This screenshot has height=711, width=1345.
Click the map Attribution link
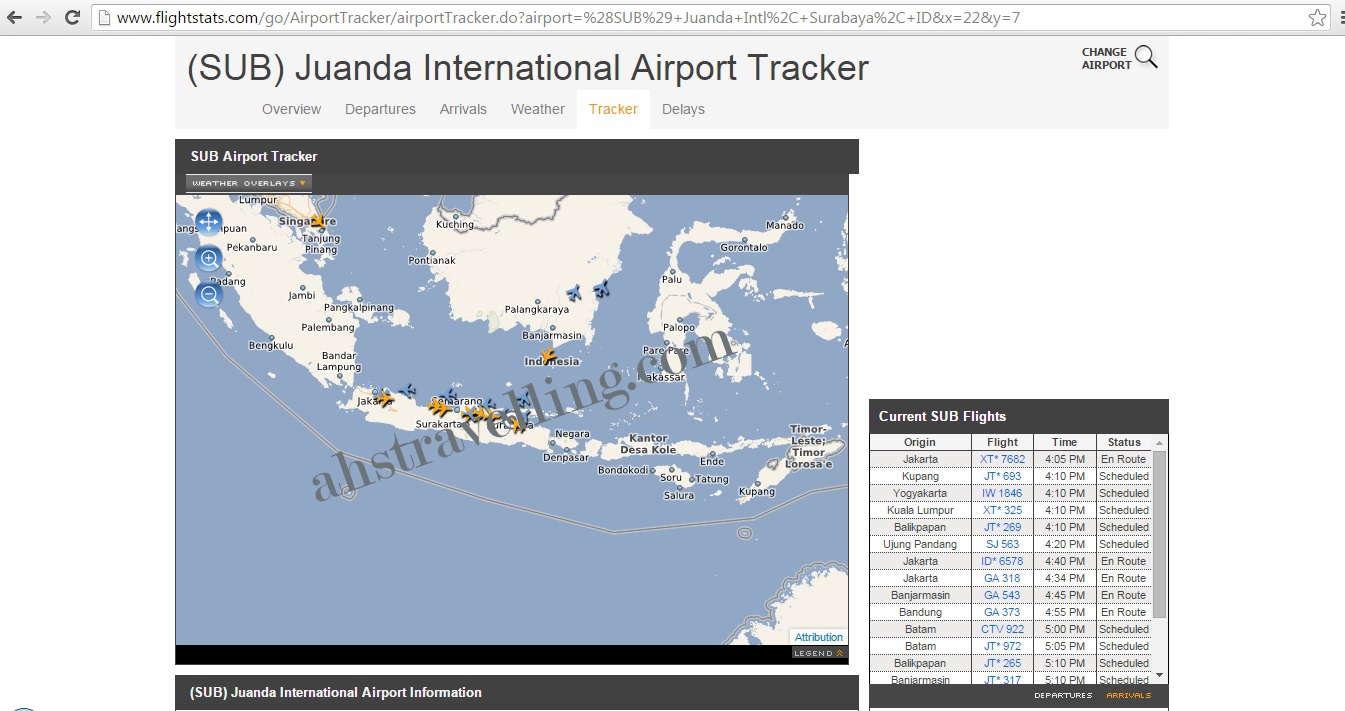[818, 637]
